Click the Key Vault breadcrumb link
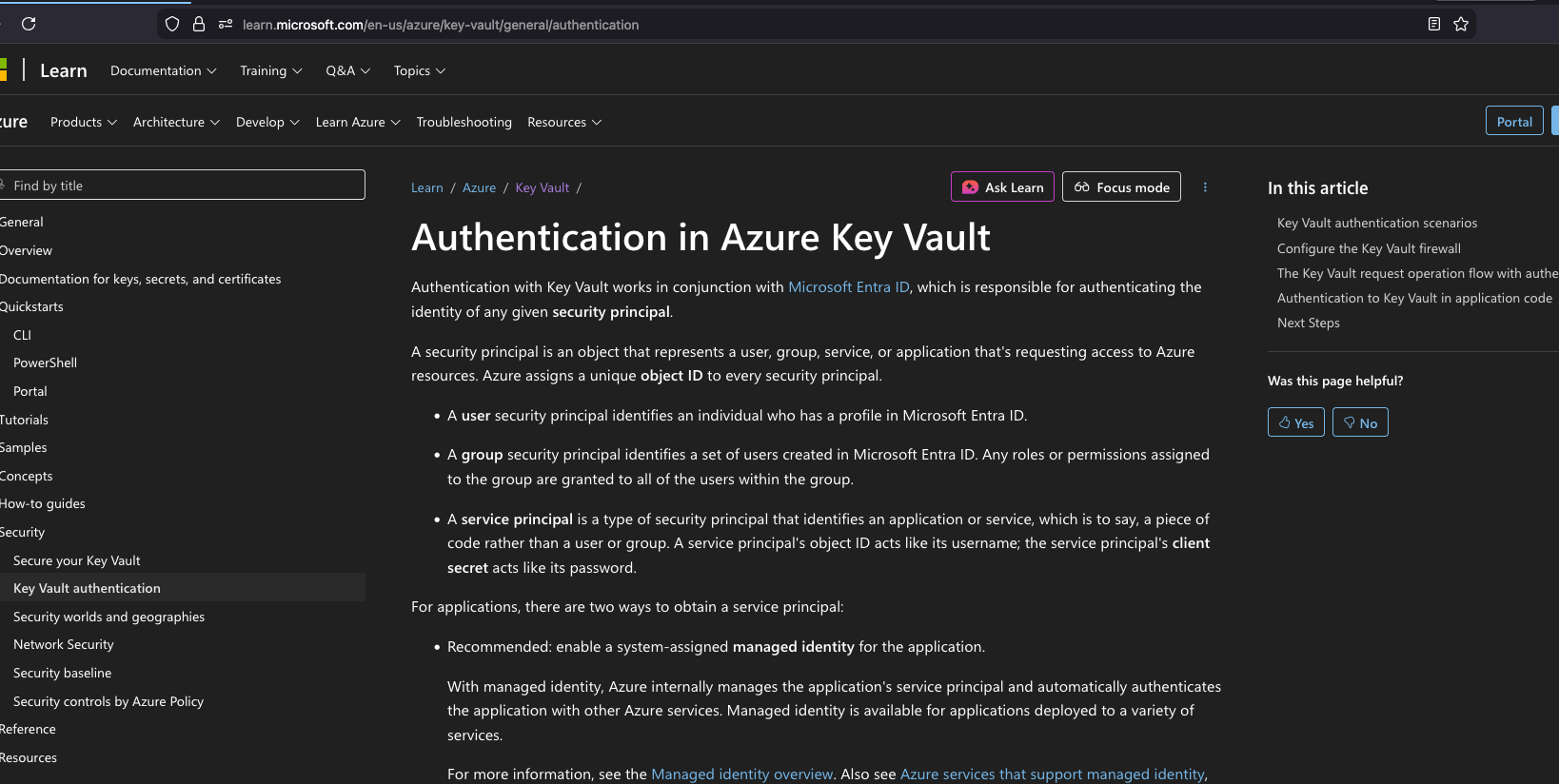The width and height of the screenshot is (1559, 784). [x=542, y=187]
